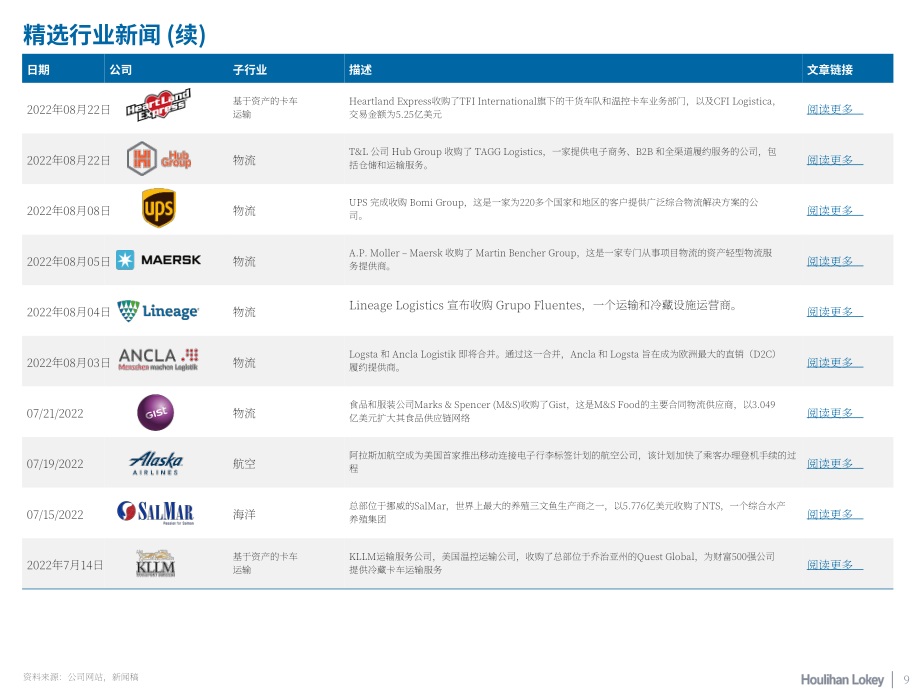Click 航空 sub-industry cell
This screenshot has width=920, height=690.
244,464
